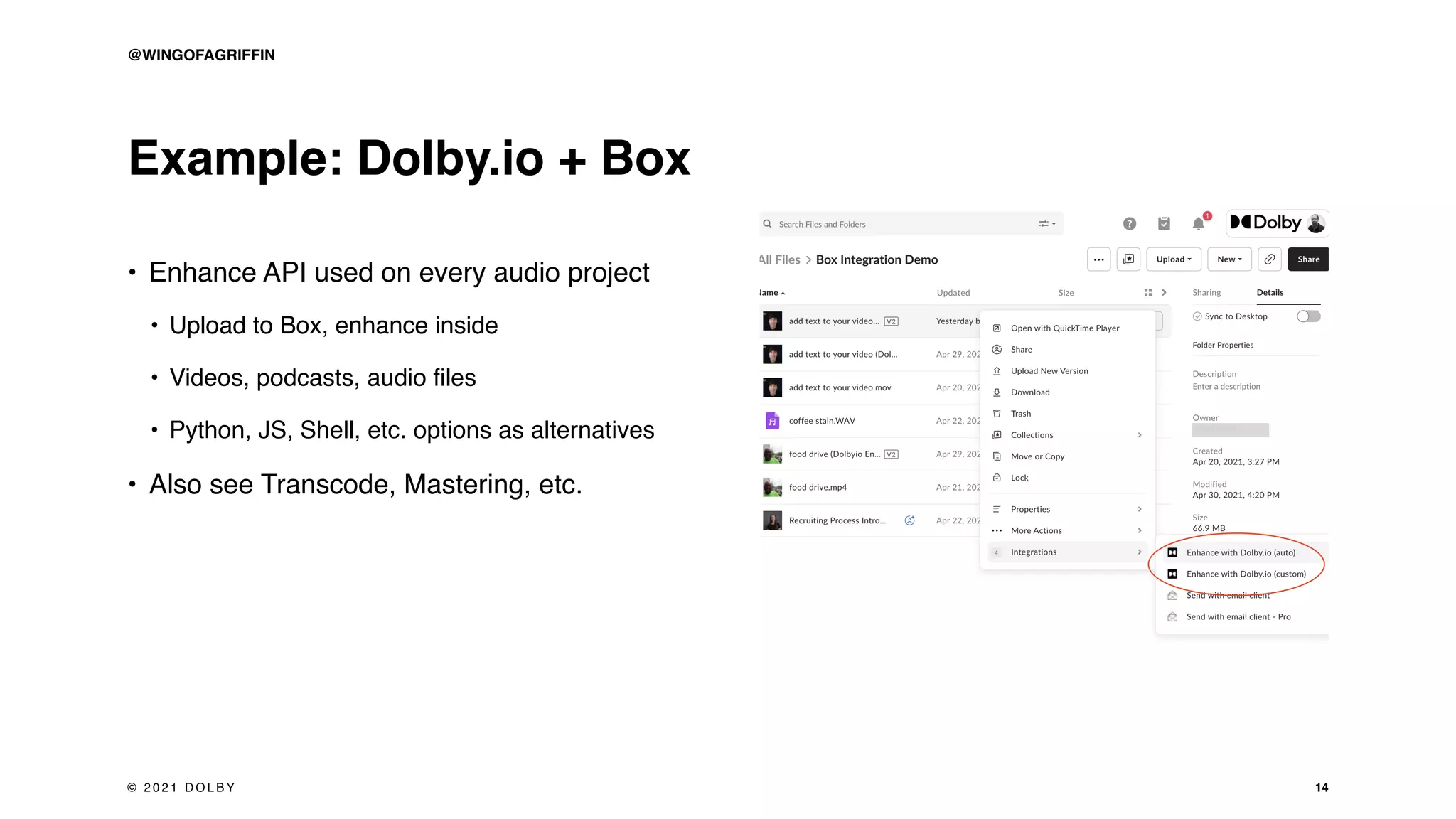This screenshot has height=819, width=1456.
Task: Click thumbnail of add text to your video (Dol...
Action: [772, 354]
